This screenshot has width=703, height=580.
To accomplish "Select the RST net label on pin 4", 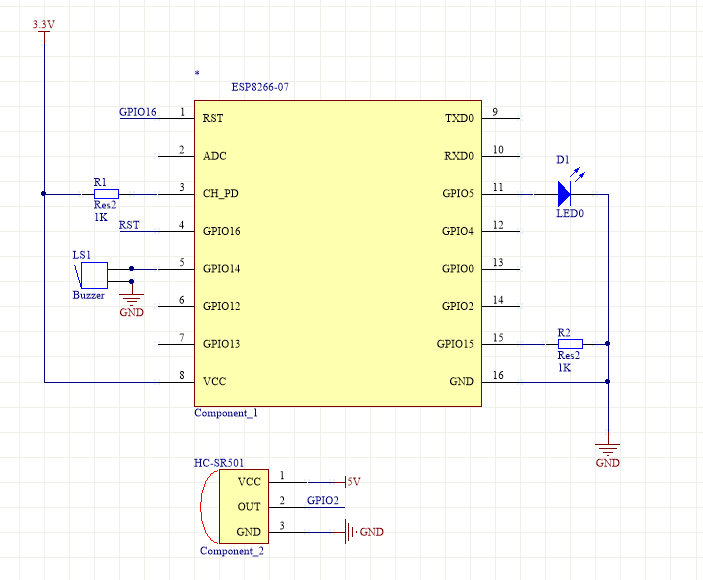I will tap(129, 225).
